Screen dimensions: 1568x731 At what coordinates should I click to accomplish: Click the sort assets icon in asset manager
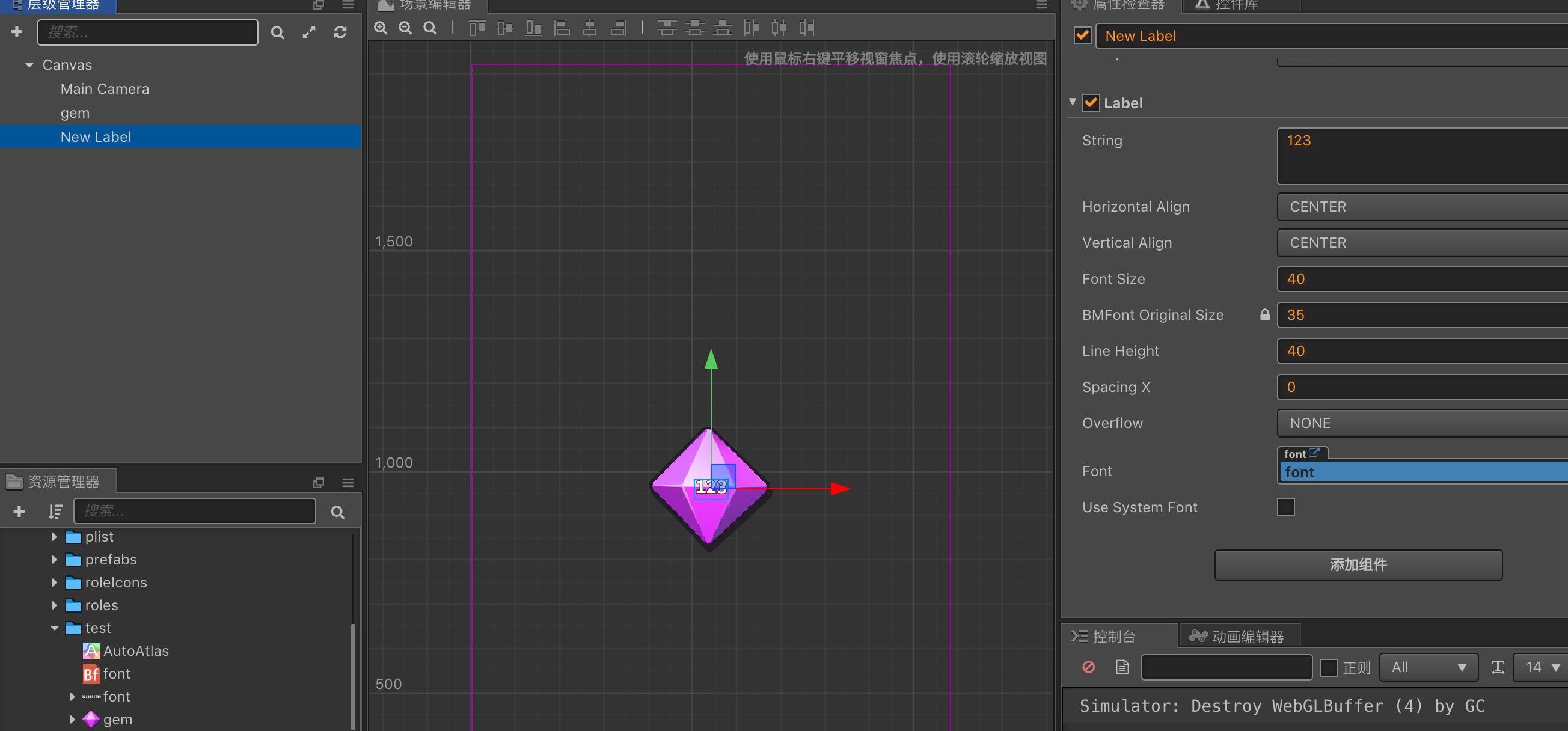point(55,511)
